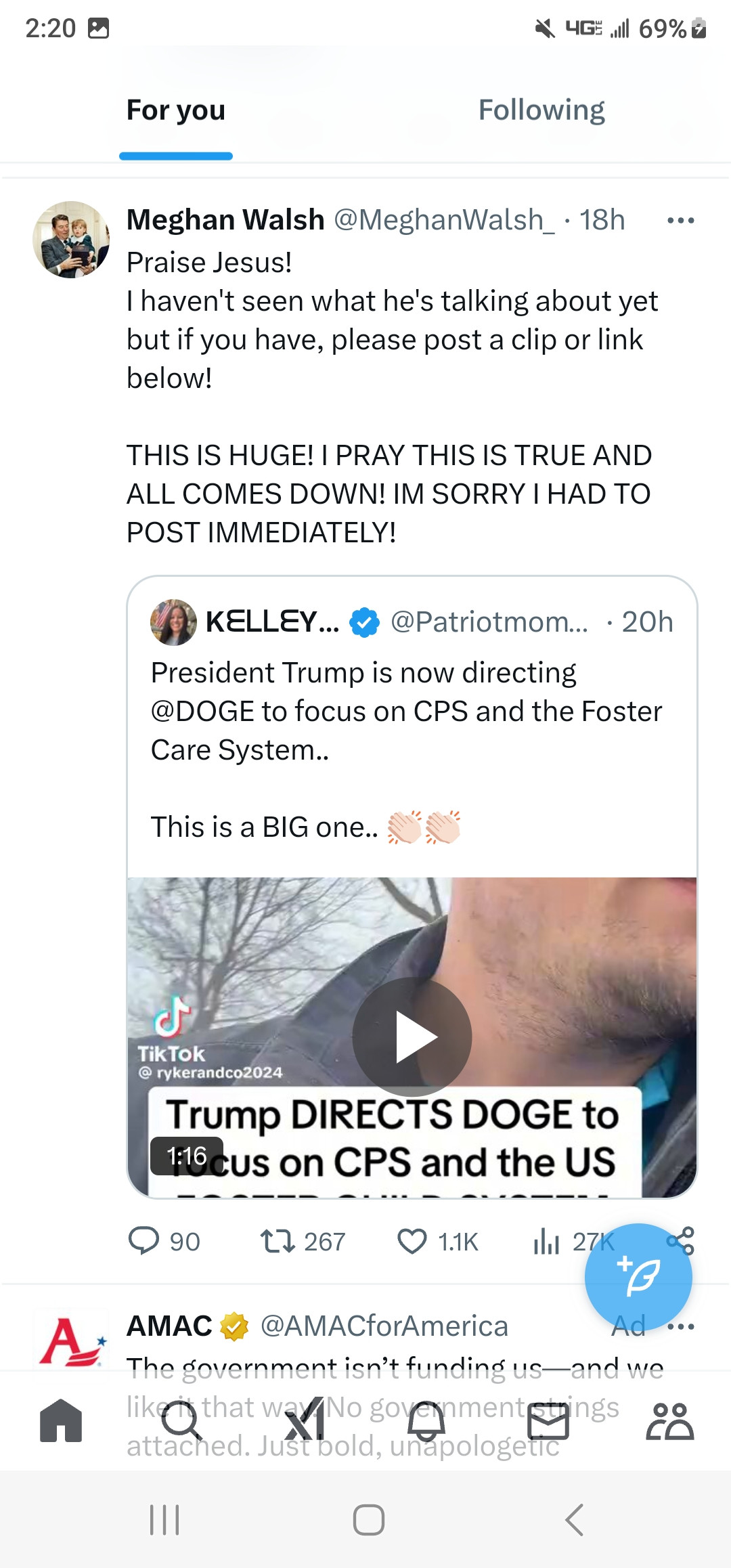Open the @AMACforAmerica profile link

(384, 1326)
